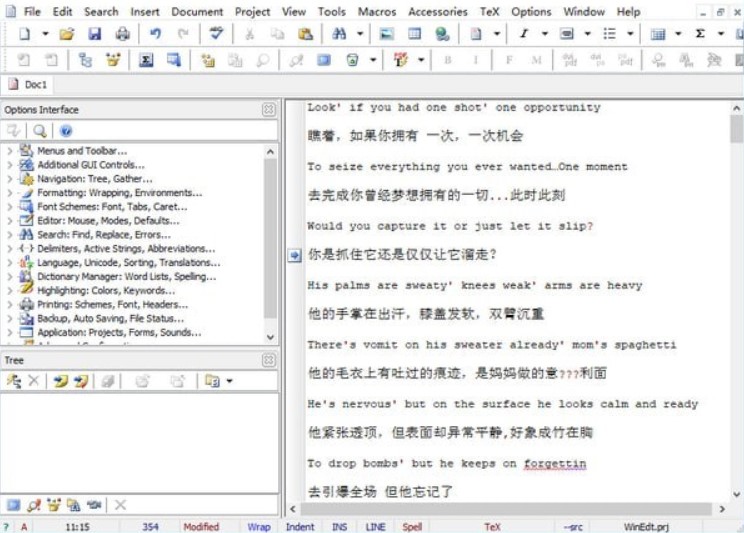Click the Redo arrow icon

(183, 33)
